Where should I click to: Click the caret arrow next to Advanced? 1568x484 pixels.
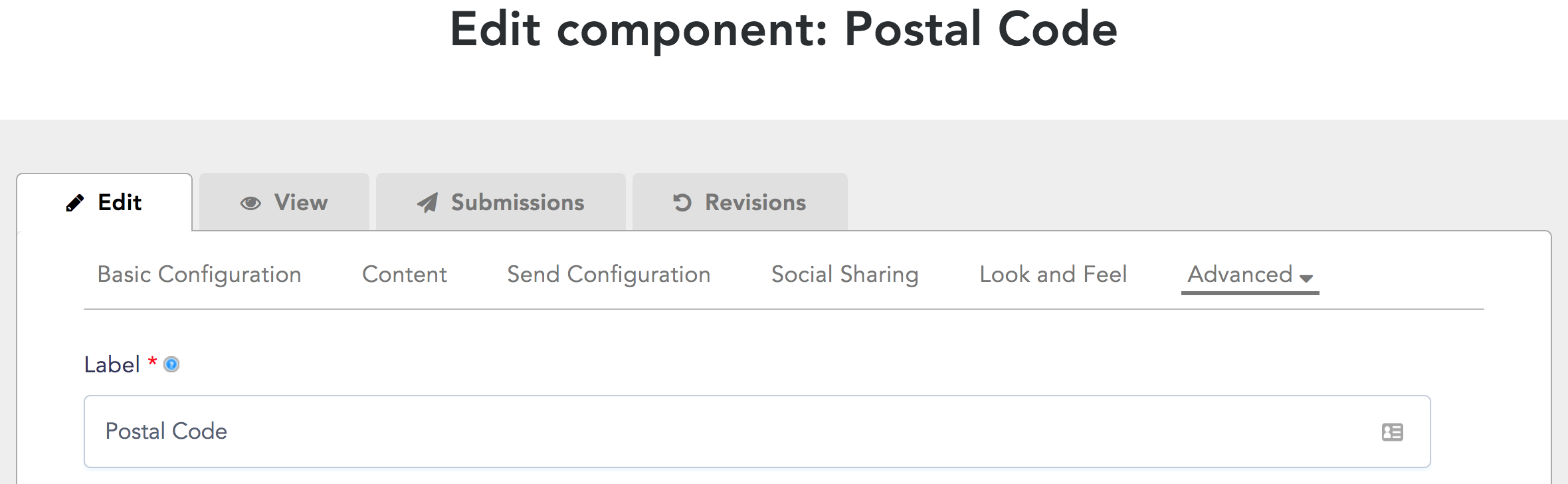pos(1306,279)
